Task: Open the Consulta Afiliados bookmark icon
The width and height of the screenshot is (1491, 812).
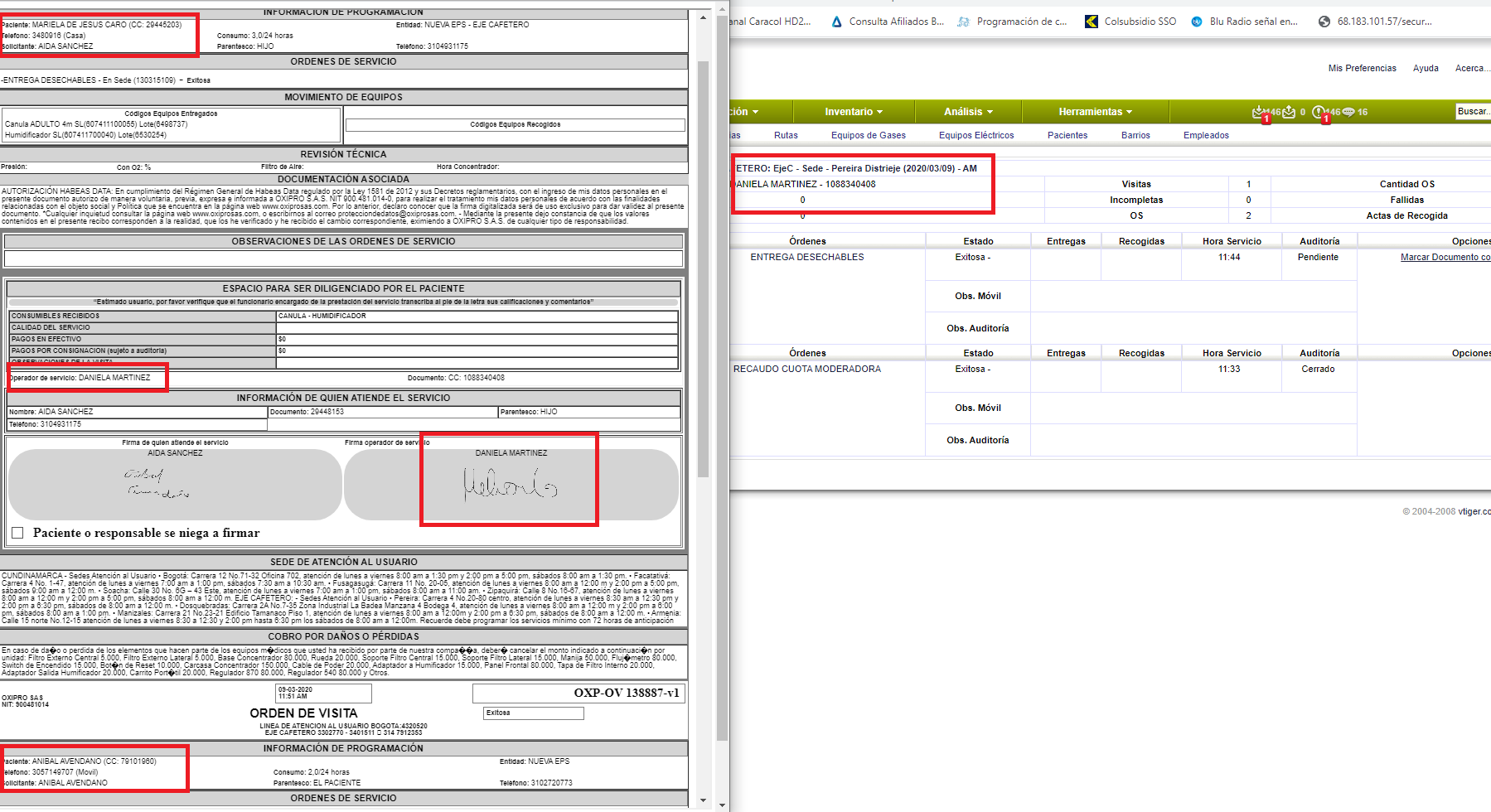Action: click(836, 22)
